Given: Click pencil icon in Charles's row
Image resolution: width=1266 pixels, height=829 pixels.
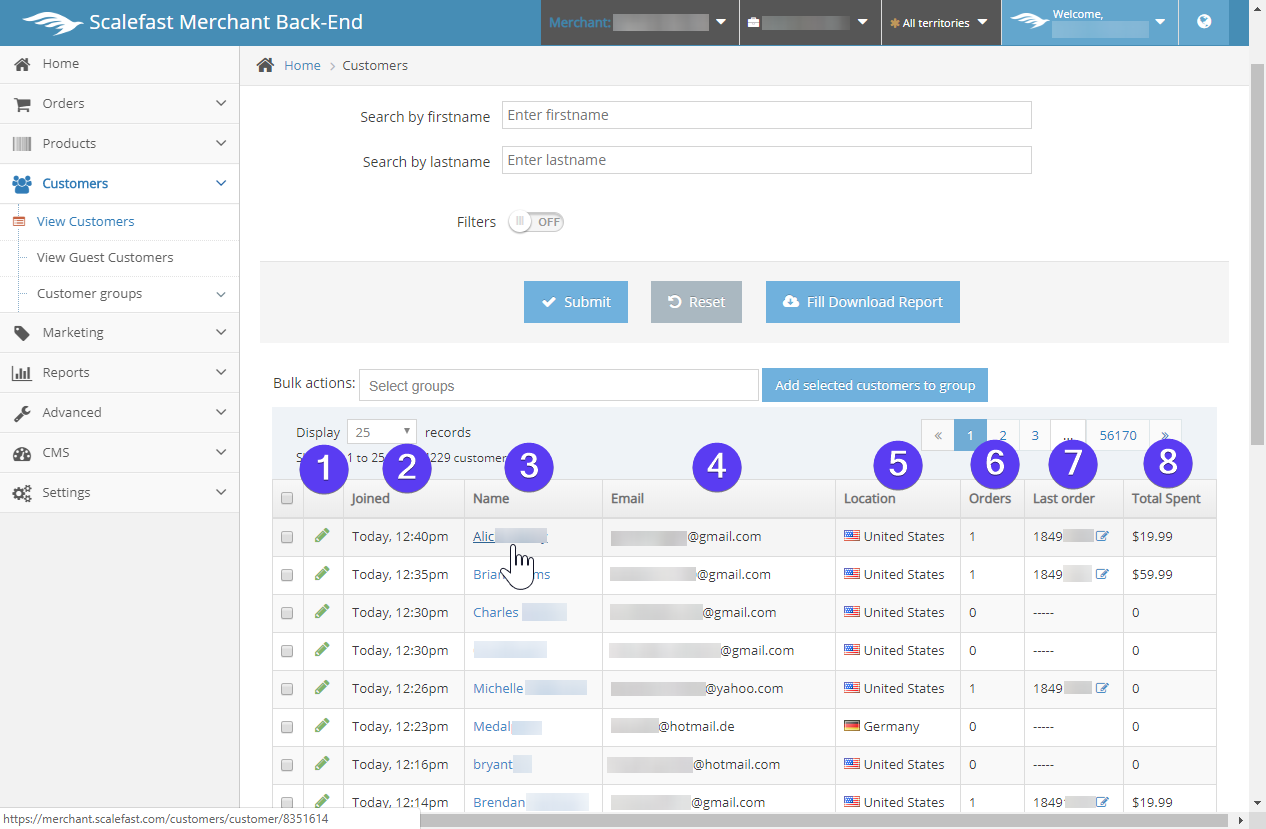Looking at the screenshot, I should [322, 612].
